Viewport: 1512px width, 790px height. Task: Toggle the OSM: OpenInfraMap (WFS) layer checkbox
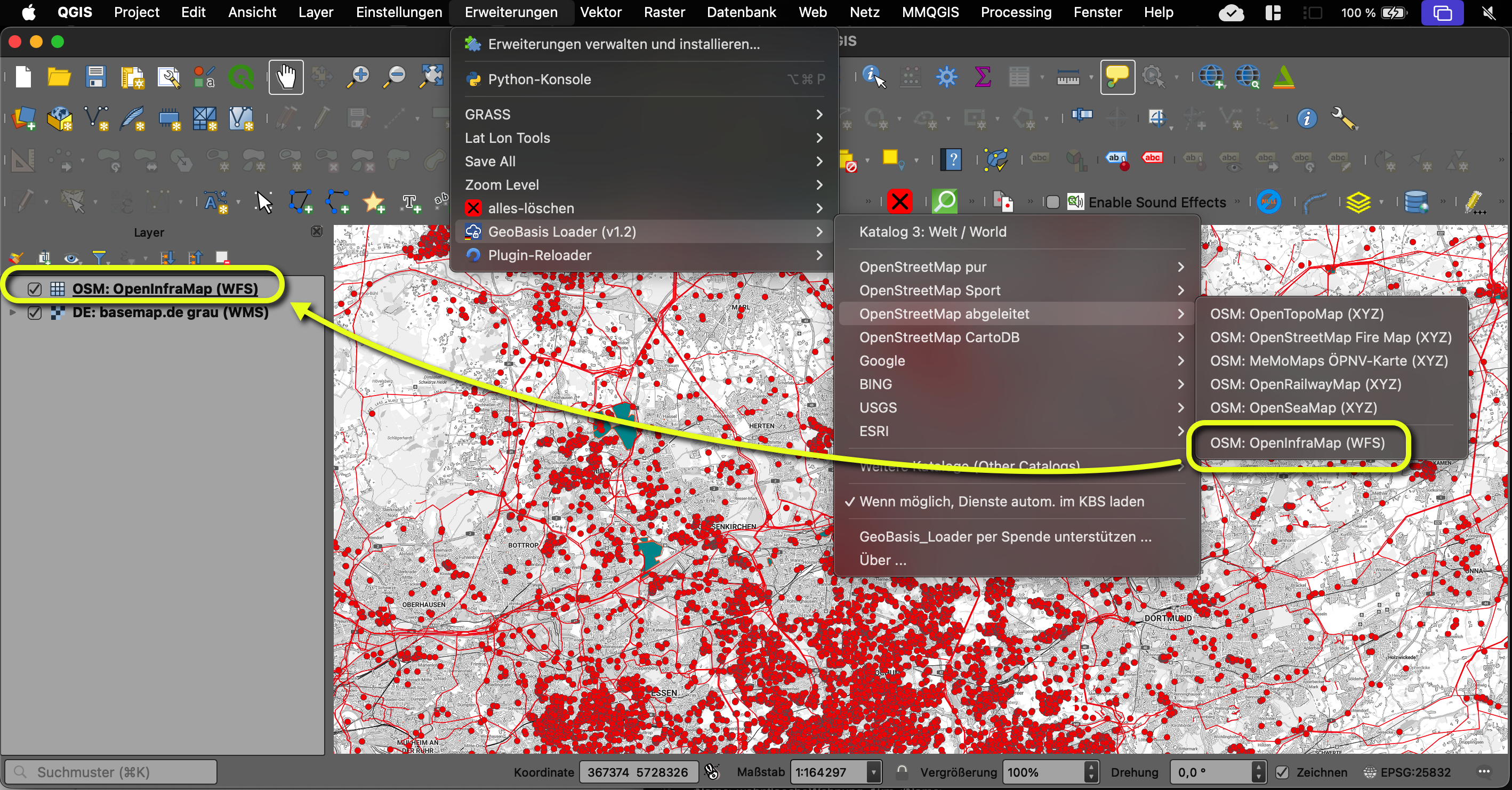[35, 289]
